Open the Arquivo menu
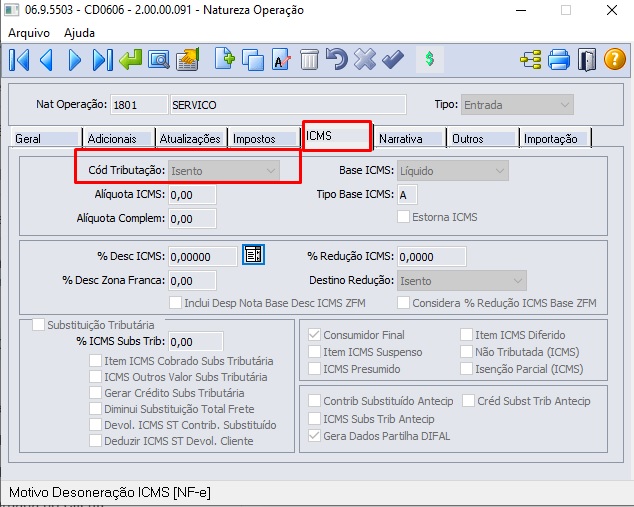634x507 pixels. tap(29, 33)
